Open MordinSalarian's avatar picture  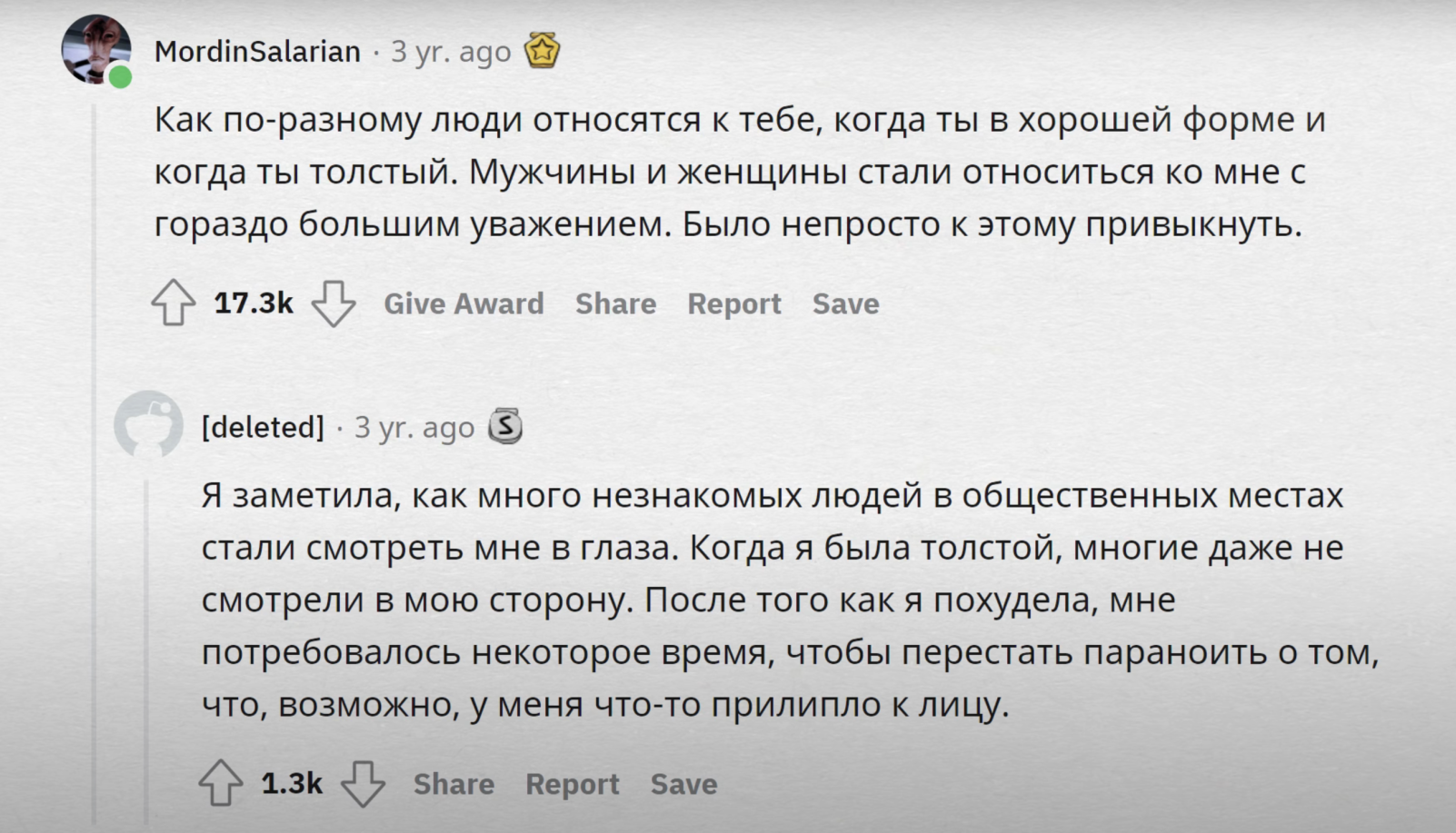click(96, 50)
